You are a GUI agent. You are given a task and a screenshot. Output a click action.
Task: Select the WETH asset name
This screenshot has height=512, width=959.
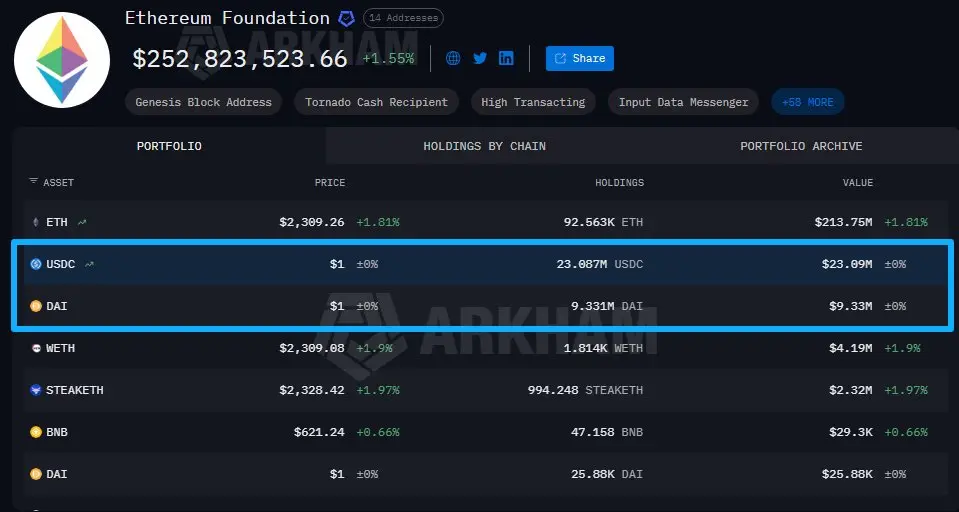point(61,348)
